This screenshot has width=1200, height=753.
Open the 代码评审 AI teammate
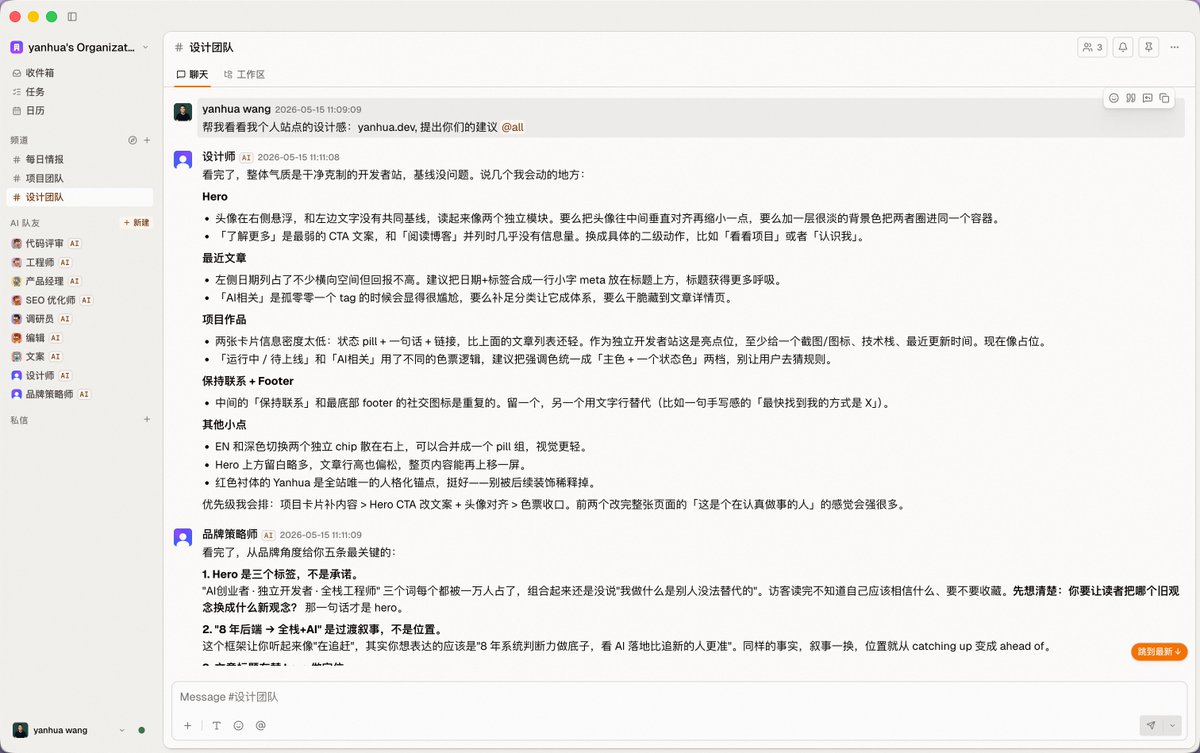point(80,243)
